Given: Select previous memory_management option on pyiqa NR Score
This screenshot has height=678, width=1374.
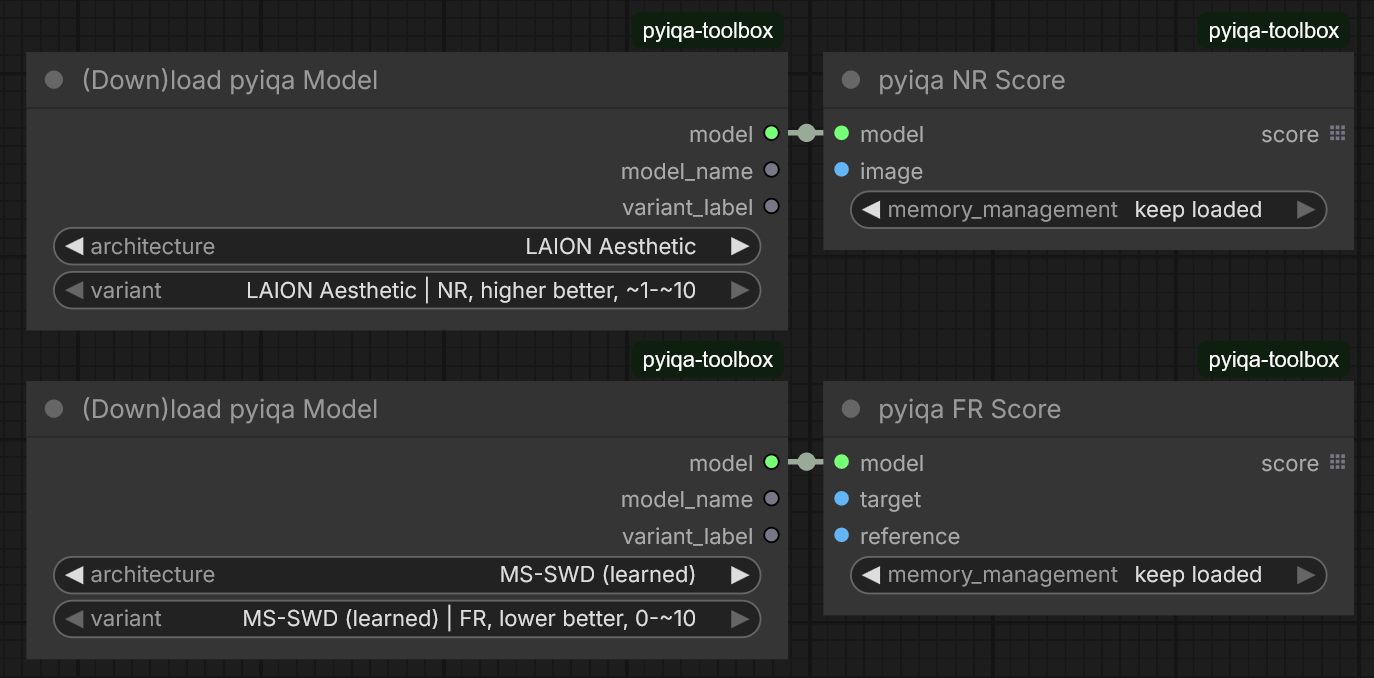Looking at the screenshot, I should pos(871,209).
